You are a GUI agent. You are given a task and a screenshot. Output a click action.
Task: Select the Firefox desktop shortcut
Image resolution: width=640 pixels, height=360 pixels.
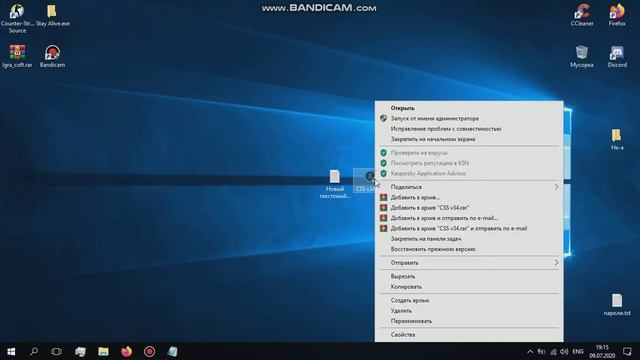(617, 16)
